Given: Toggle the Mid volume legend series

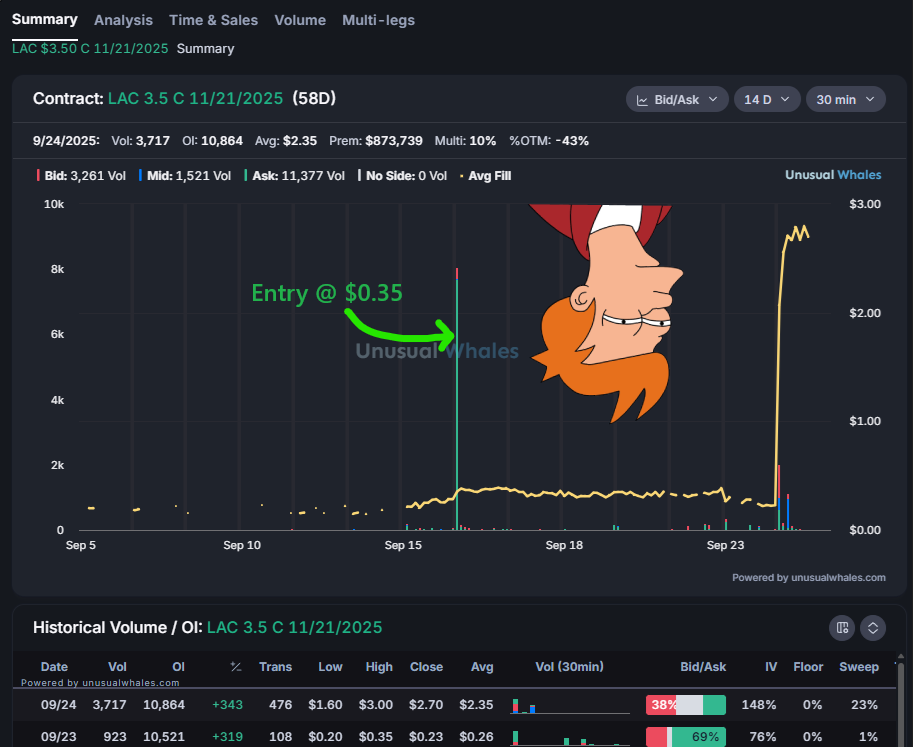Looking at the screenshot, I should tap(185, 176).
